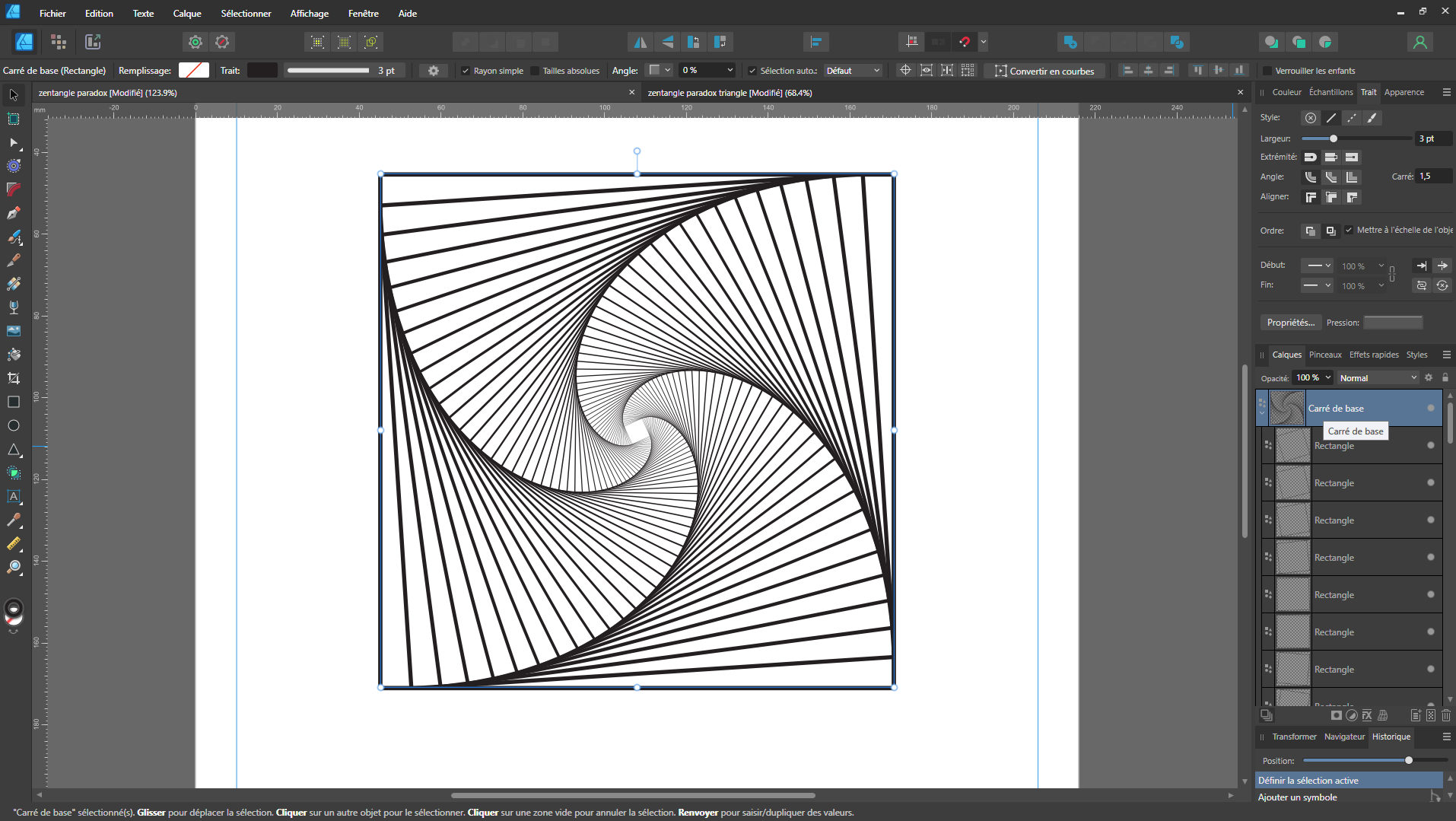Viewport: 1456px width, 821px height.
Task: Open the Normal blend mode dropdown
Action: (x=1378, y=378)
